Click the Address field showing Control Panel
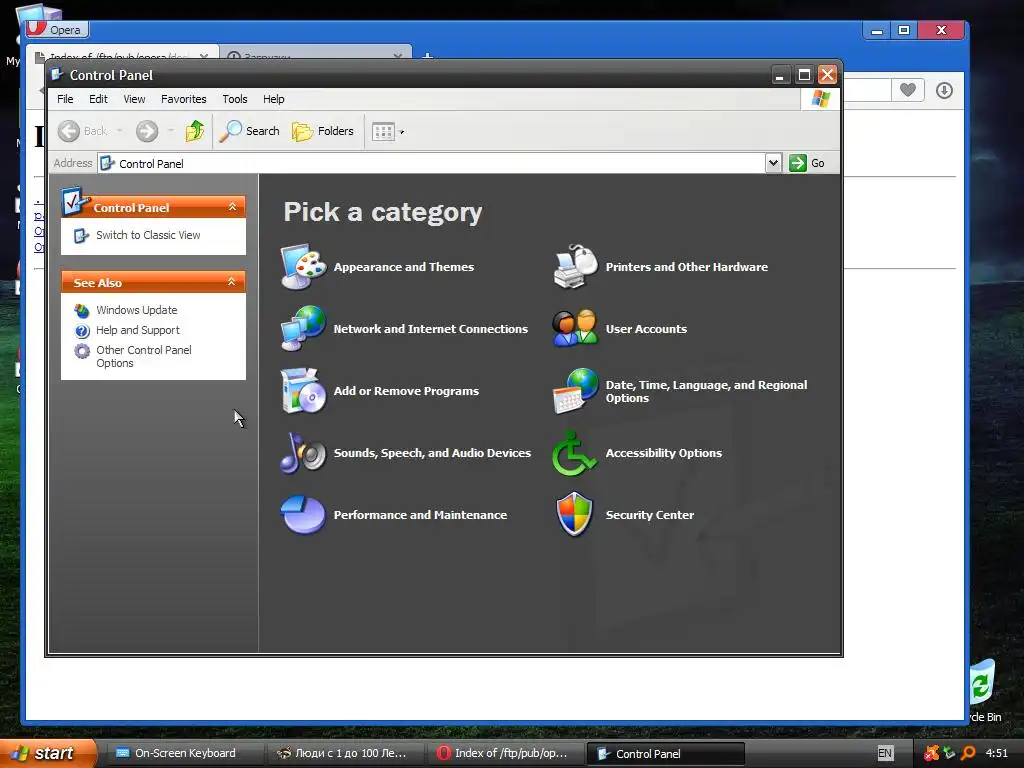The image size is (1024, 768). tap(432, 163)
